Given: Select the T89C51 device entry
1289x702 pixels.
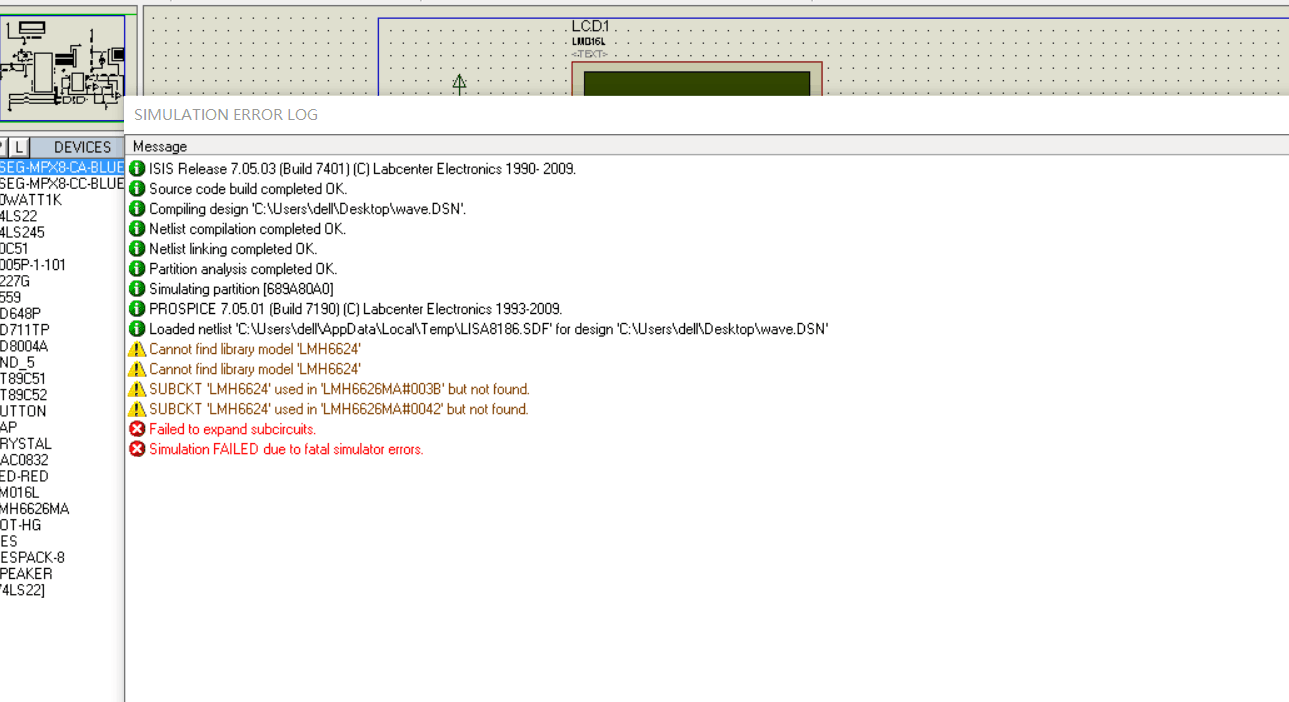Looking at the screenshot, I should click(x=23, y=379).
